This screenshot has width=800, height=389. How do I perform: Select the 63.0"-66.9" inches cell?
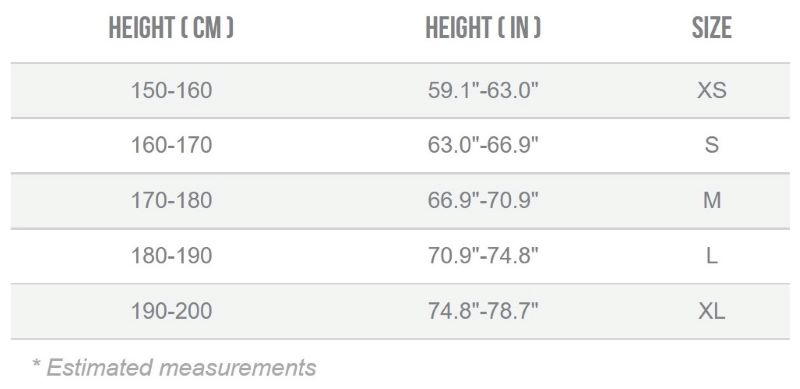click(x=483, y=145)
